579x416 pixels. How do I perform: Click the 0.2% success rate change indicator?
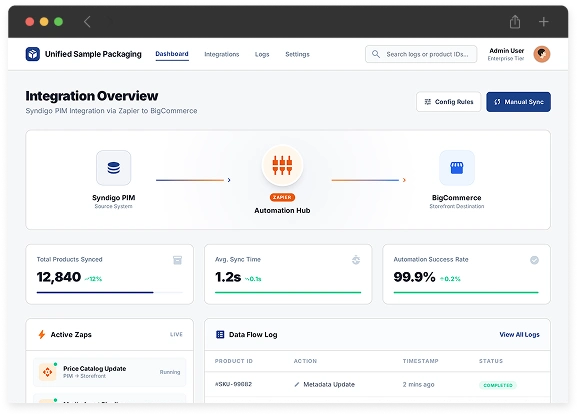coord(450,279)
